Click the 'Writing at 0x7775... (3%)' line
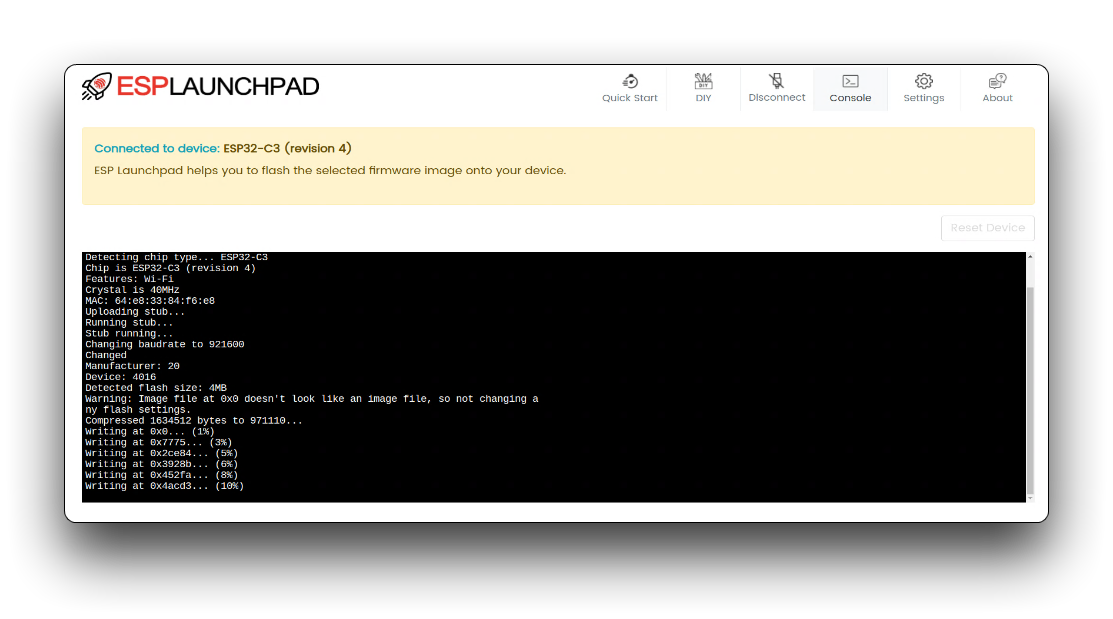Image resolution: width=1113 pixels, height=619 pixels. [x=158, y=442]
